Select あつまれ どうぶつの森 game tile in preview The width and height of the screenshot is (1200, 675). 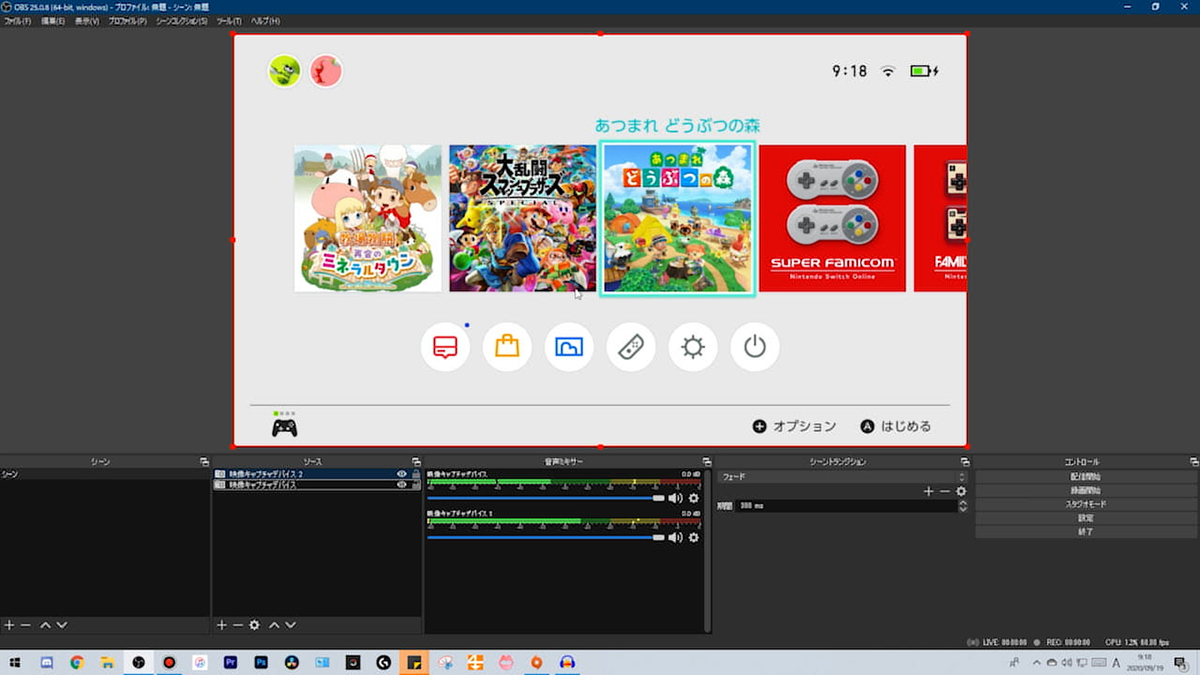(x=678, y=218)
